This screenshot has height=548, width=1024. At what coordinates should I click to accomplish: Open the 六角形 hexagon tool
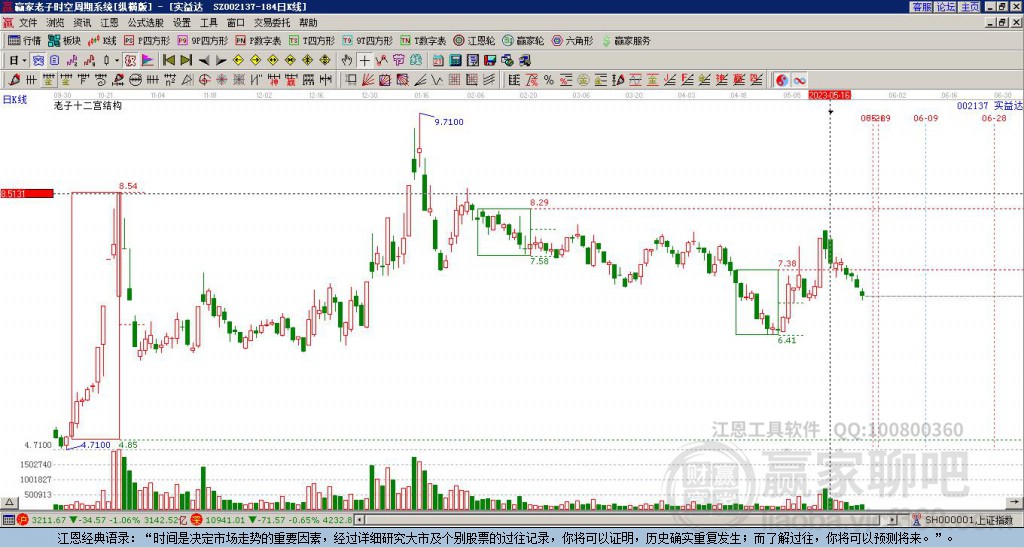tap(573, 40)
